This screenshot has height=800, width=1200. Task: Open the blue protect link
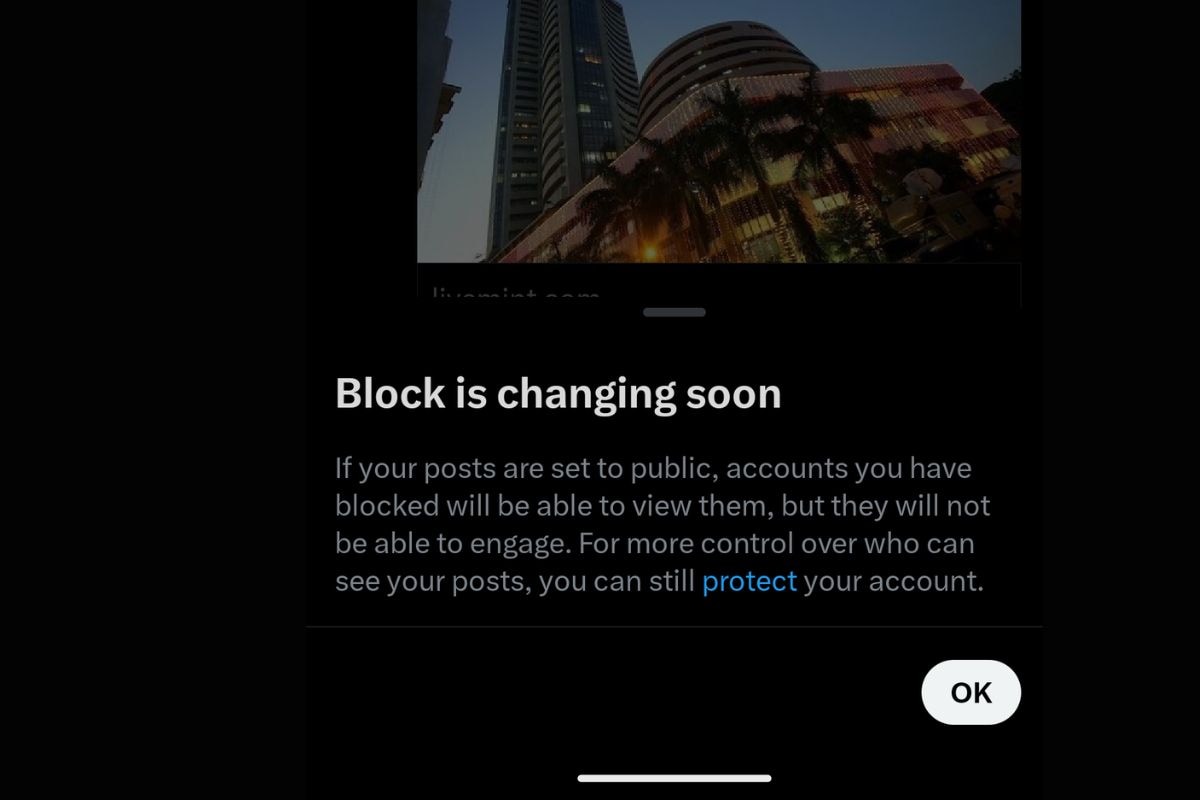749,581
